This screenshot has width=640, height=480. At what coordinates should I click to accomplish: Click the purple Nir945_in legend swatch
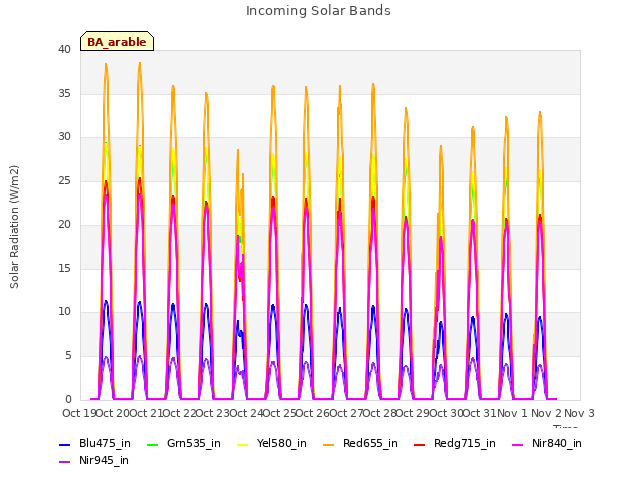(x=64, y=462)
